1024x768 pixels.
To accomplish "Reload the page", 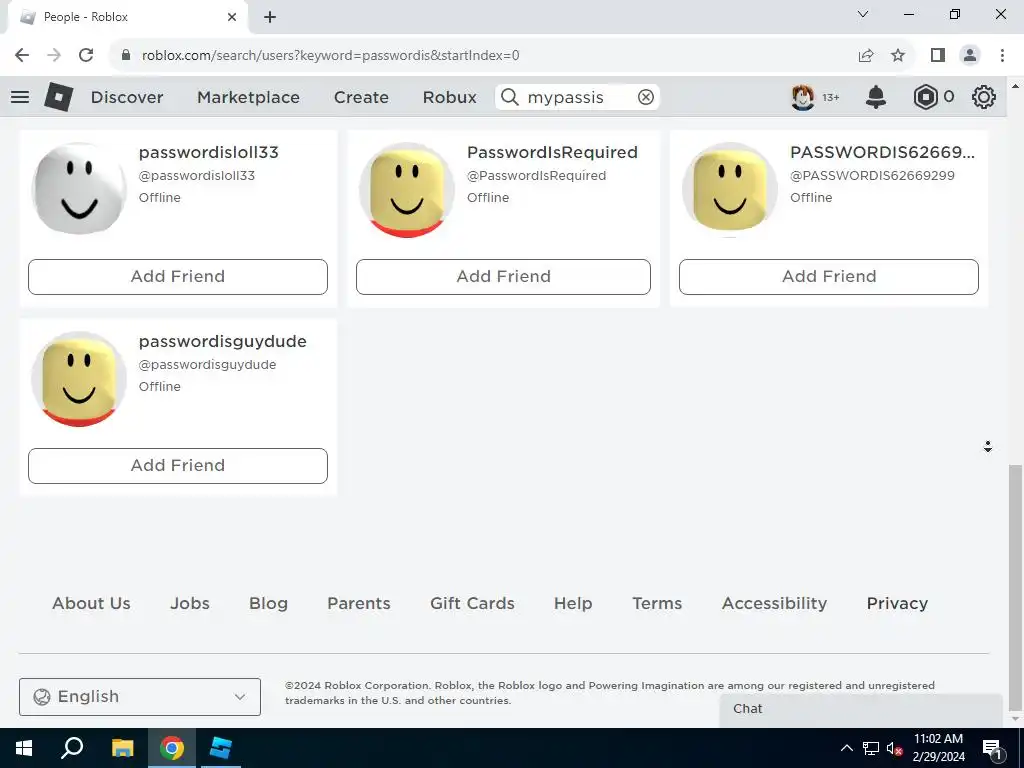I will (86, 55).
